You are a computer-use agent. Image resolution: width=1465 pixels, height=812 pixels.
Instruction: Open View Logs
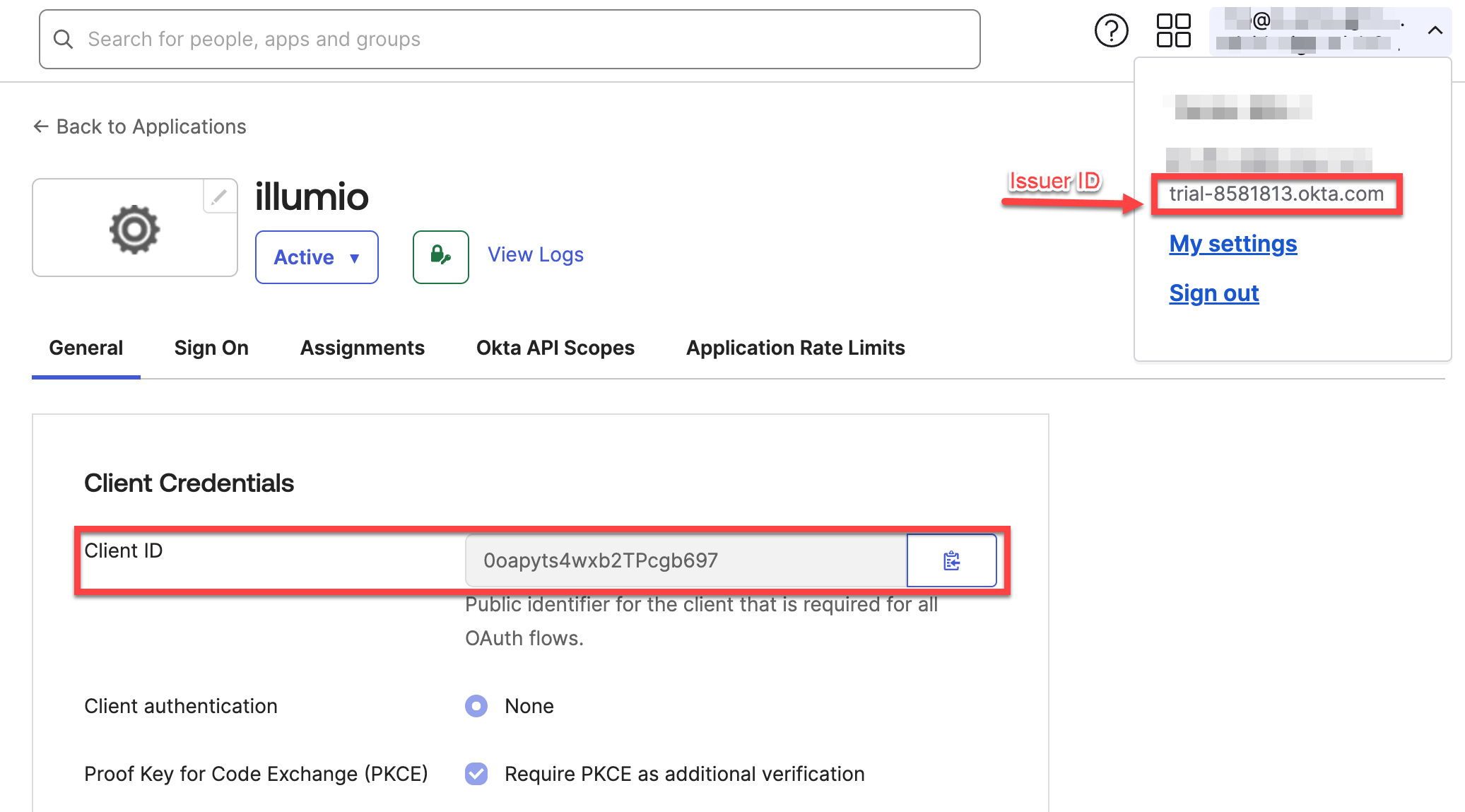(x=536, y=254)
